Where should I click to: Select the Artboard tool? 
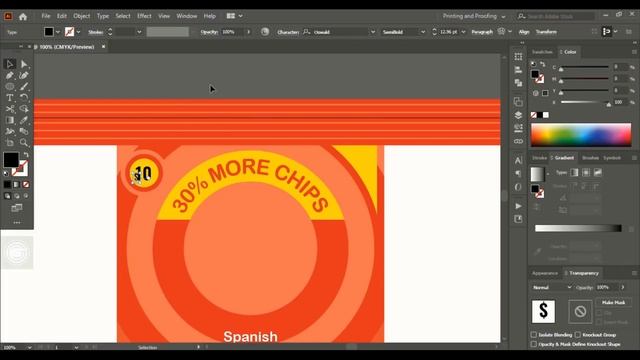(10, 142)
